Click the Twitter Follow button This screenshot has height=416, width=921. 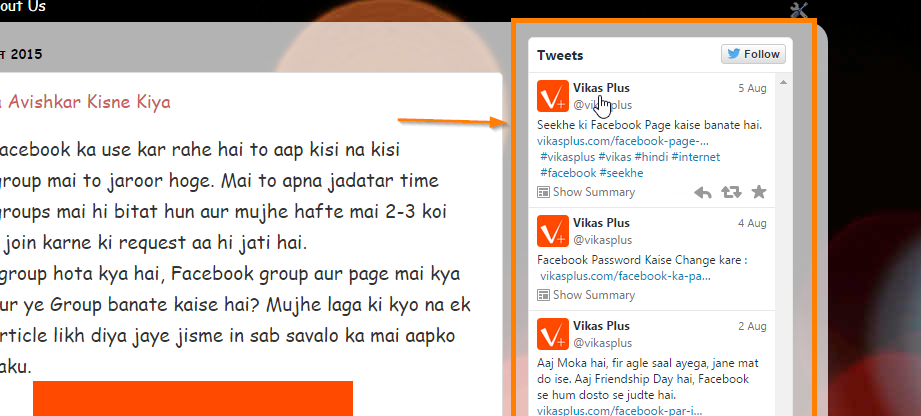coord(753,54)
